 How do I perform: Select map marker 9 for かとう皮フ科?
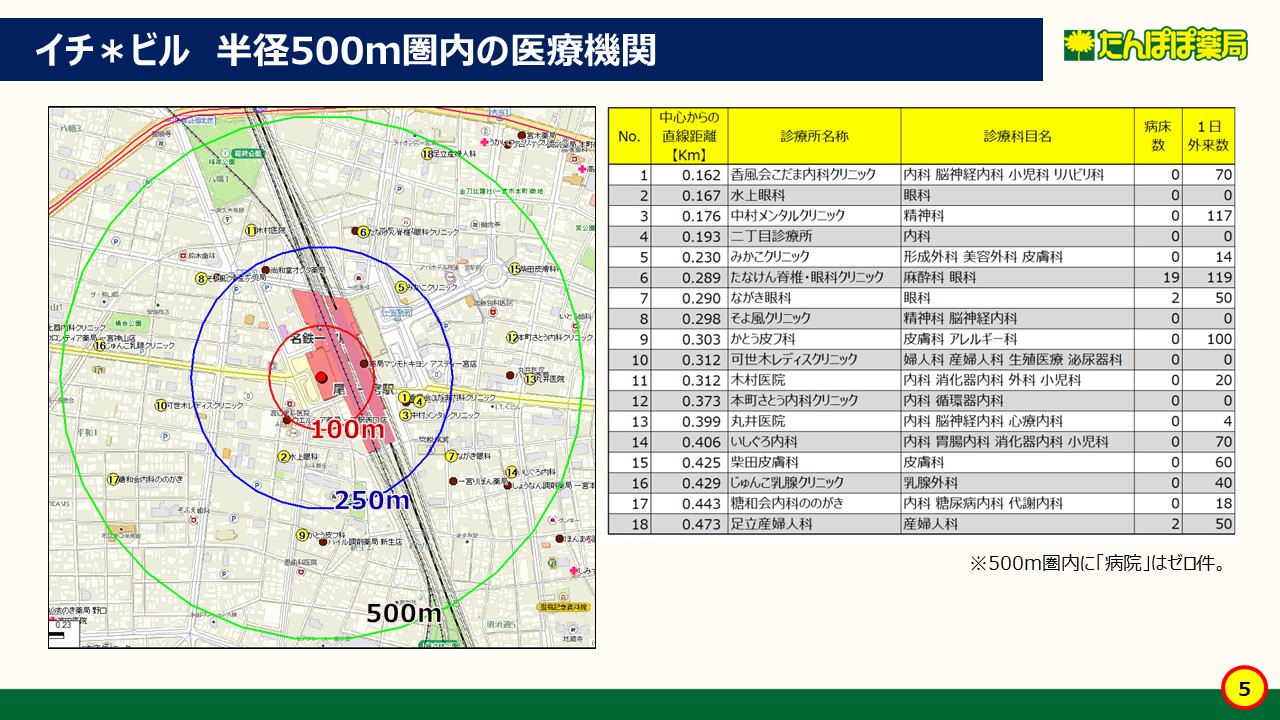click(x=302, y=535)
